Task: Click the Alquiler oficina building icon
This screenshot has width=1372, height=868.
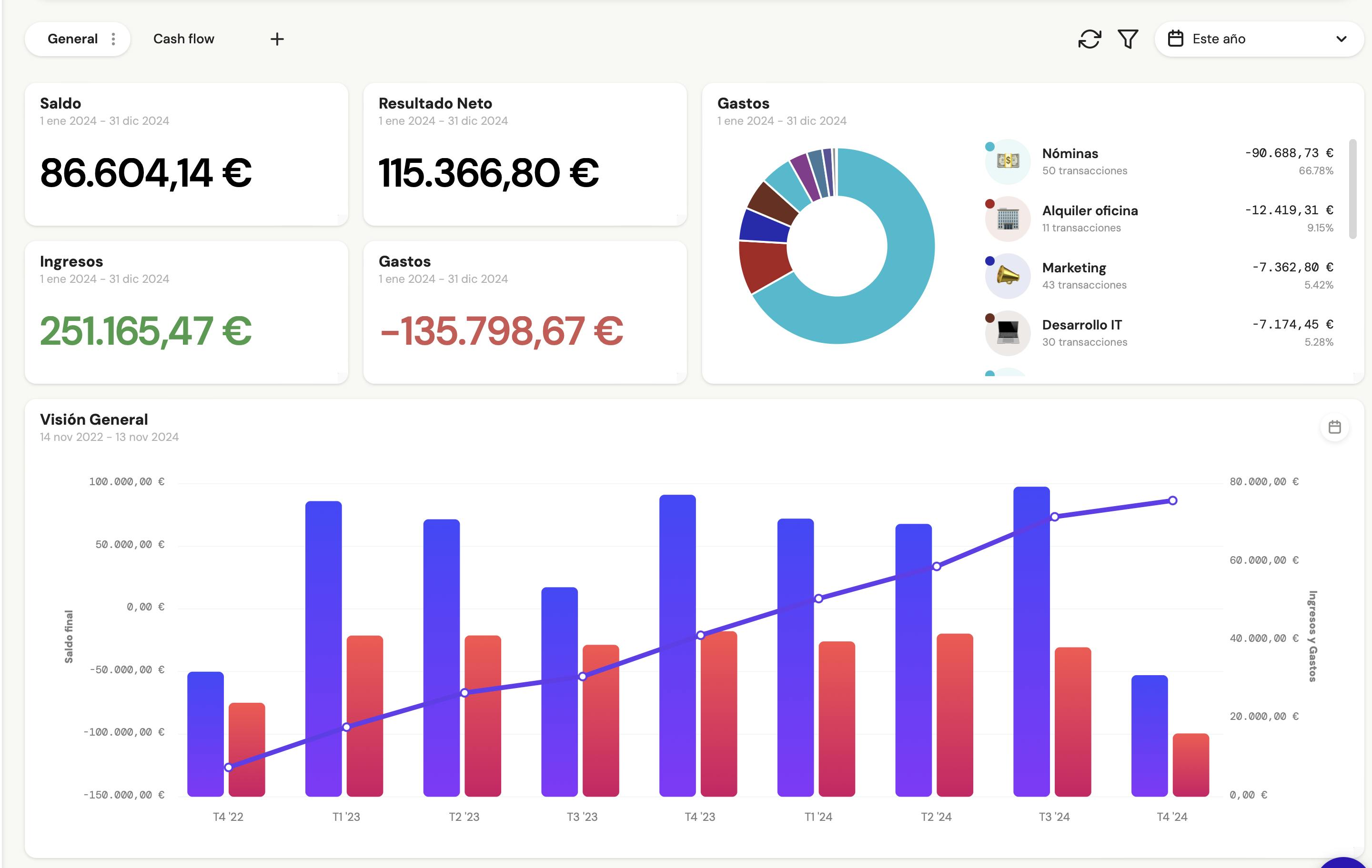Action: [1008, 219]
